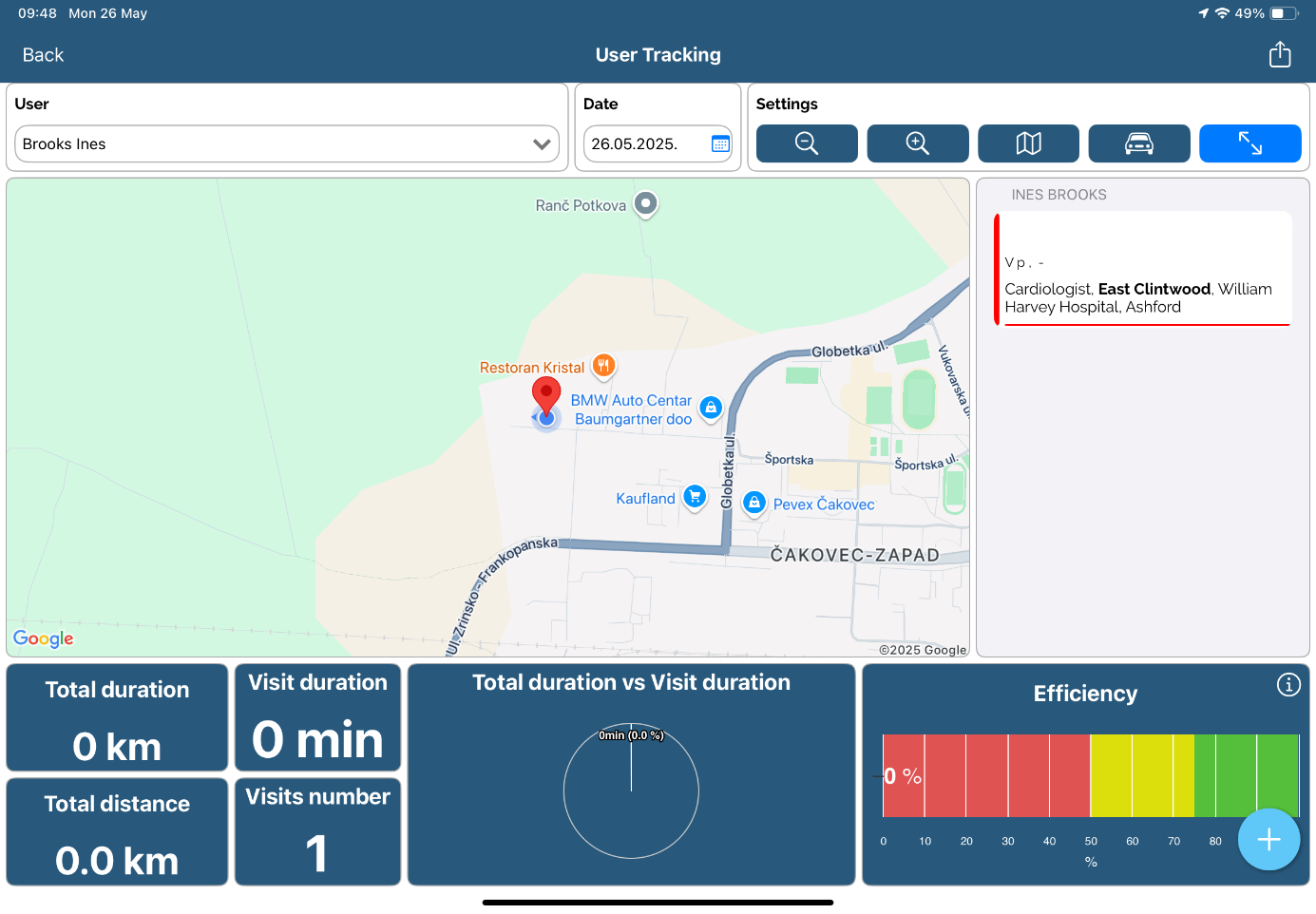Screen dimensions: 1316x914
Task: Click the red location pin on map
Action: click(x=545, y=394)
